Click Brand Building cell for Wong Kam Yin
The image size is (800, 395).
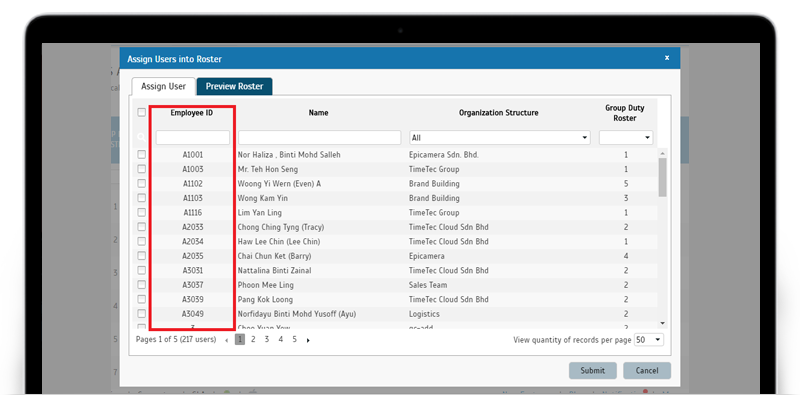tap(434, 198)
